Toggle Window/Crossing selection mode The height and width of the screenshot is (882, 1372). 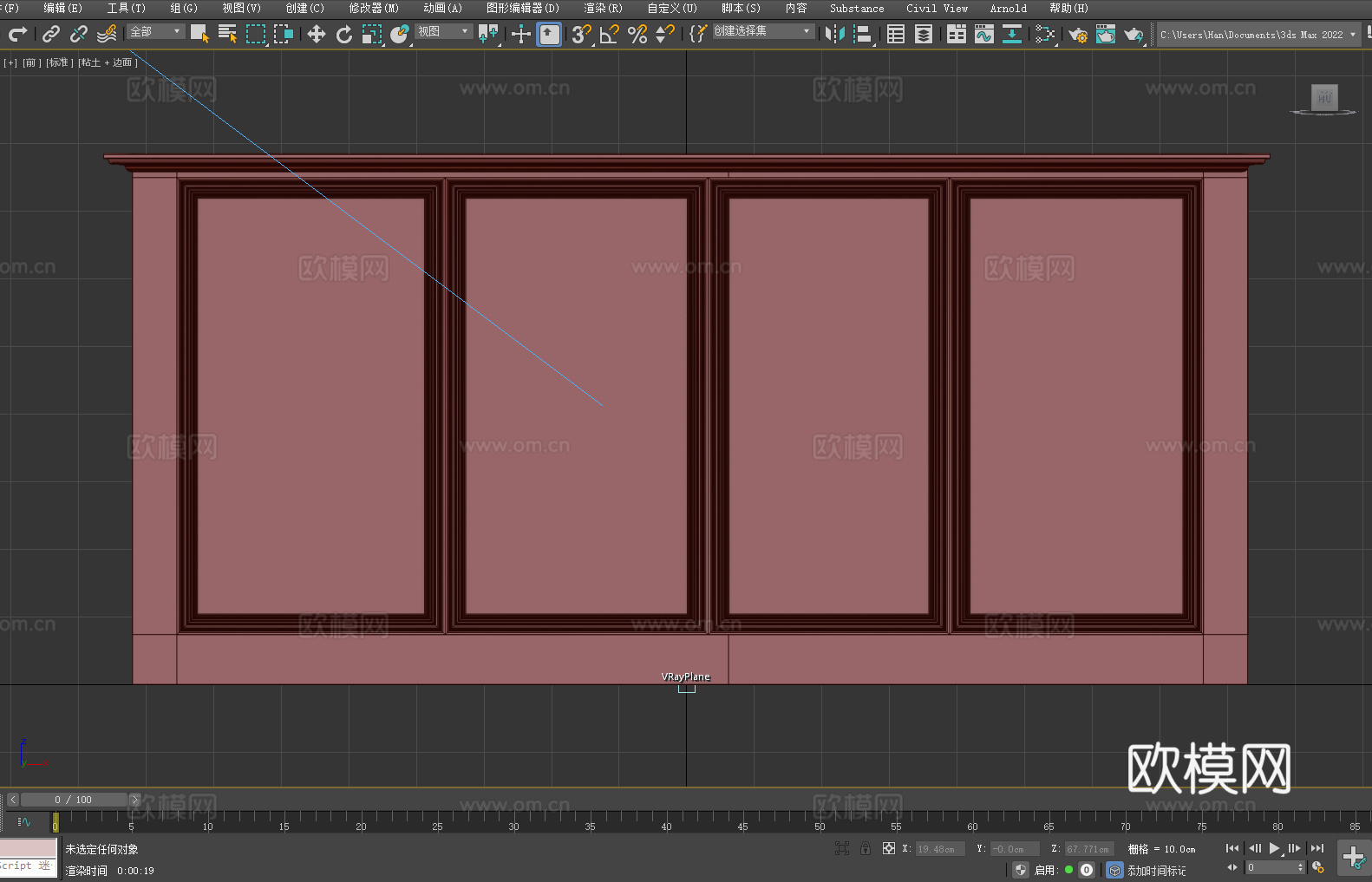pos(284,34)
